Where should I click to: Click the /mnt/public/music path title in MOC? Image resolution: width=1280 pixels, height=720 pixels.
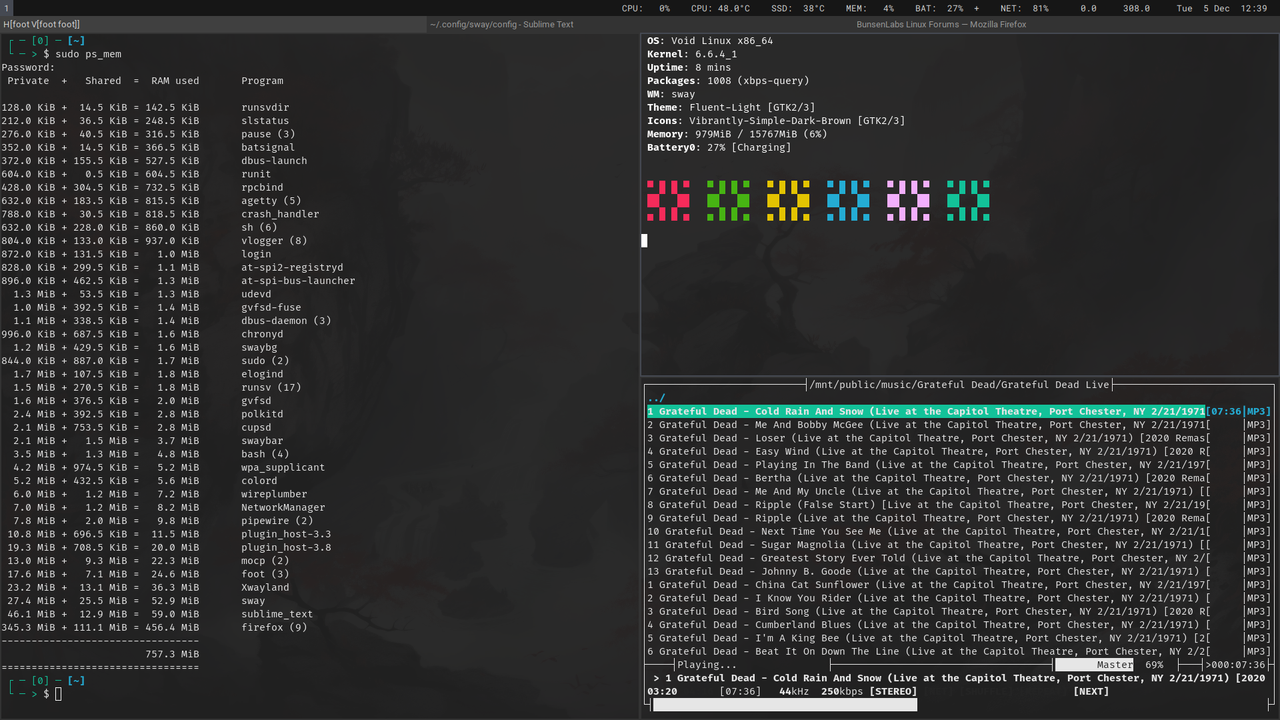coord(961,384)
